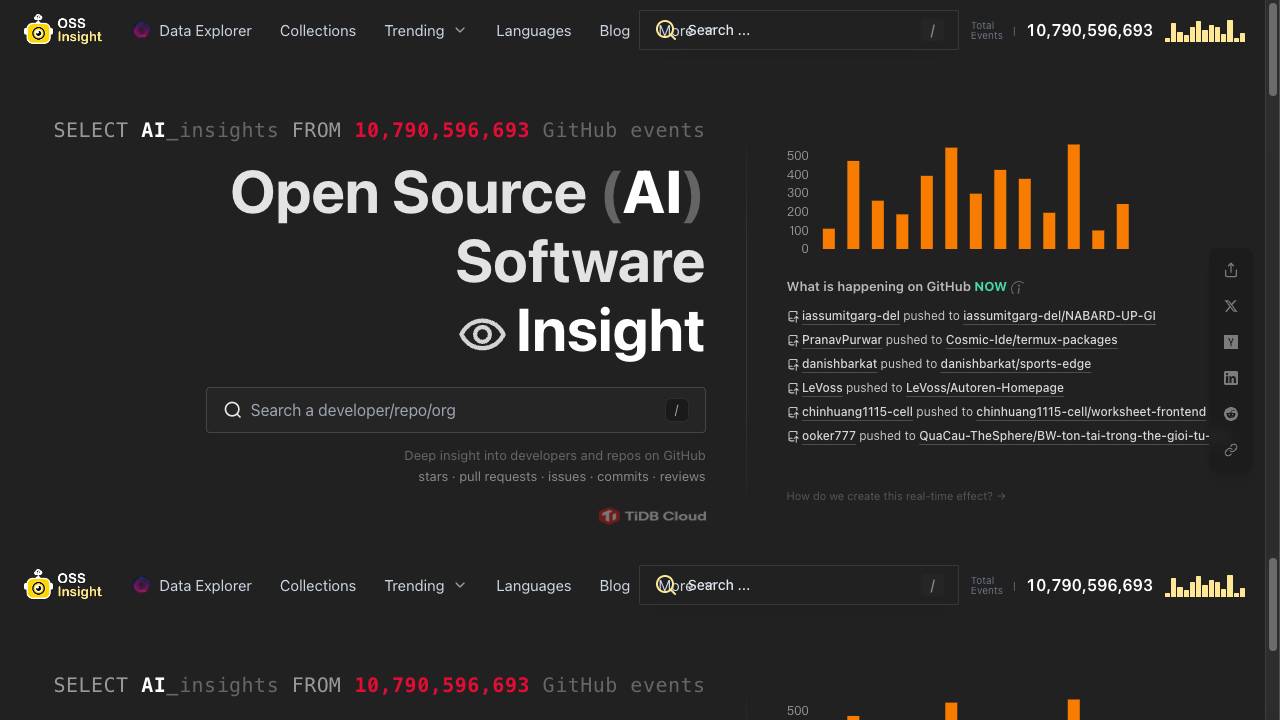Click the top header total events count 10,790,596,693
The height and width of the screenshot is (720, 1280).
pyautogui.click(x=1089, y=30)
